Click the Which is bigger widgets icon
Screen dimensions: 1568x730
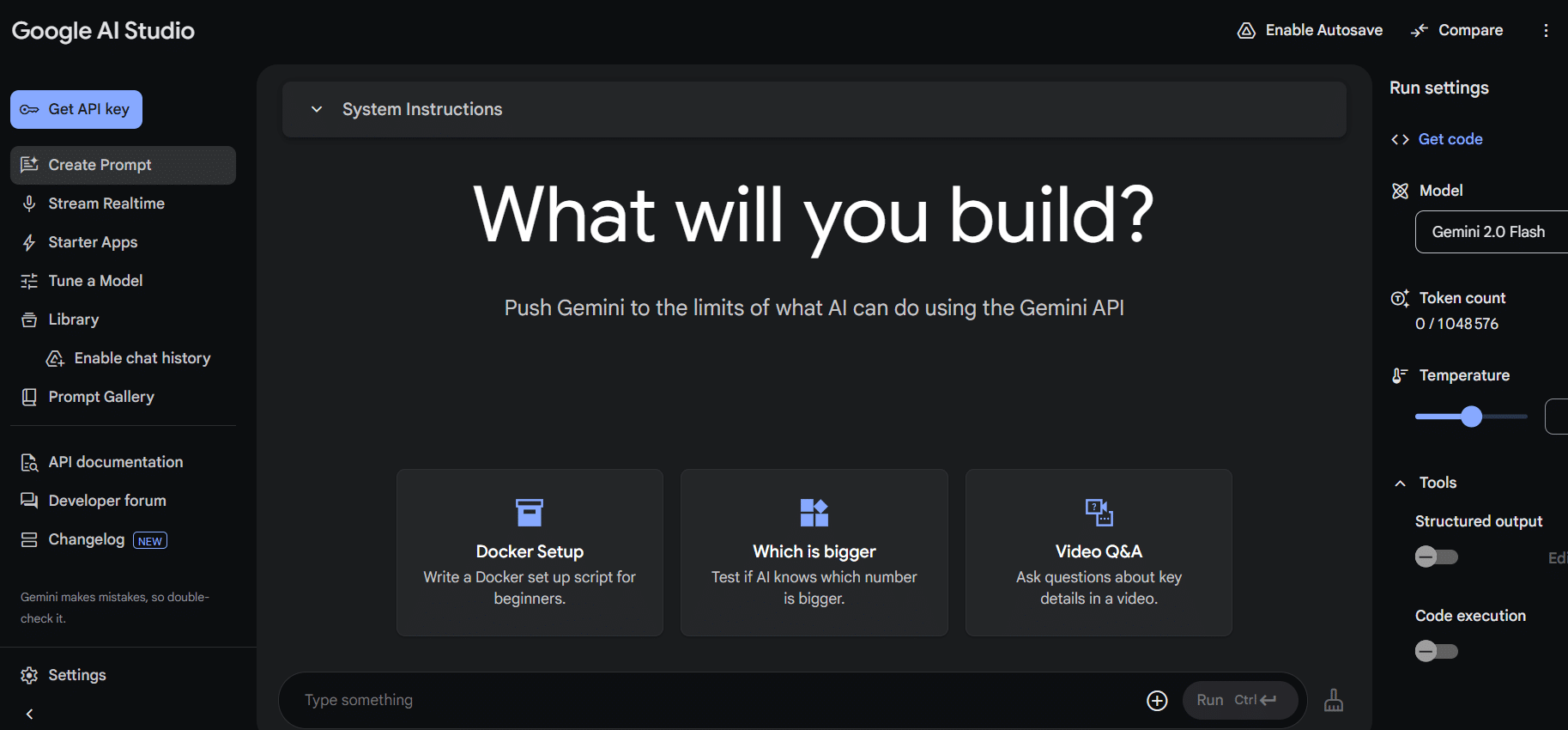[x=814, y=513]
